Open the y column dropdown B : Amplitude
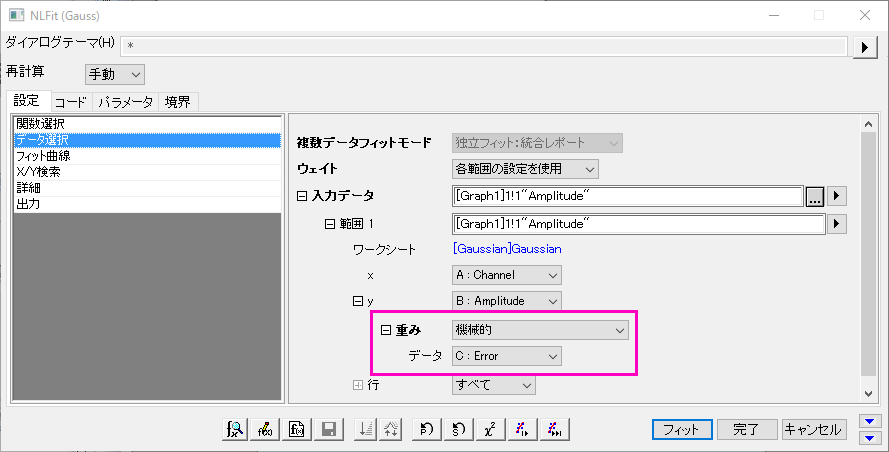The image size is (889, 452). coord(507,301)
